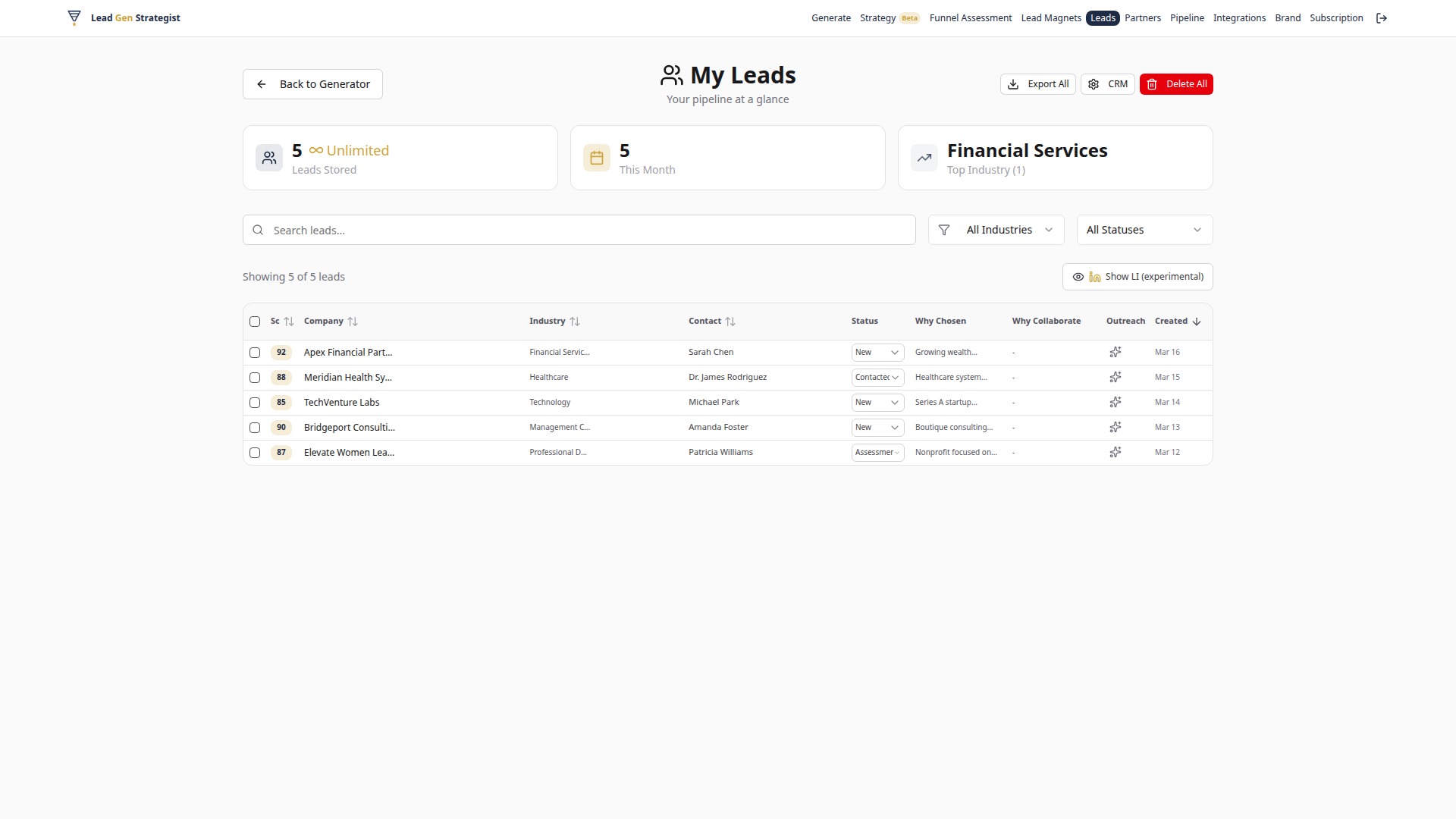Open AI outreach generator for Apex Financial Partners
This screenshot has height=819, width=1456.
click(x=1115, y=352)
